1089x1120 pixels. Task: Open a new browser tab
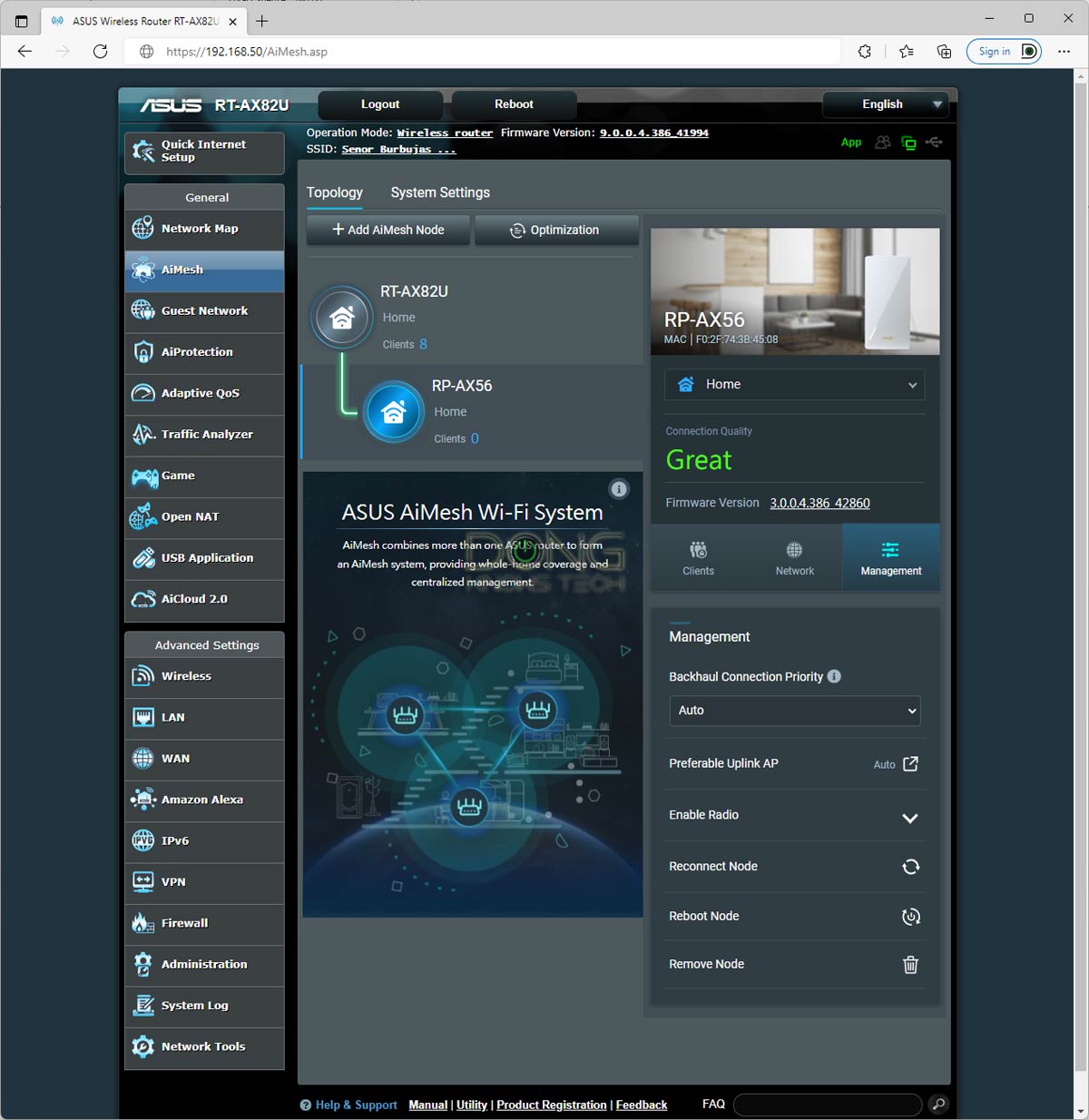262,20
